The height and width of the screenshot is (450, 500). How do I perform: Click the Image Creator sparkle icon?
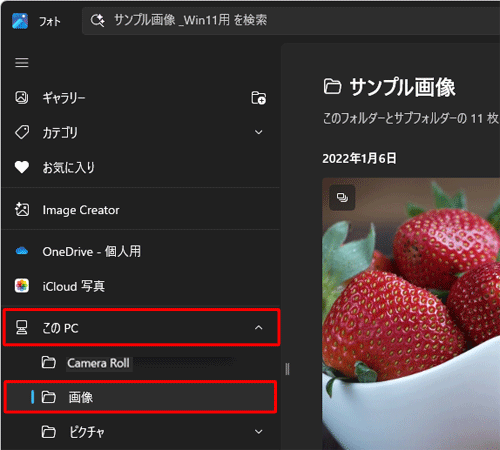22,210
